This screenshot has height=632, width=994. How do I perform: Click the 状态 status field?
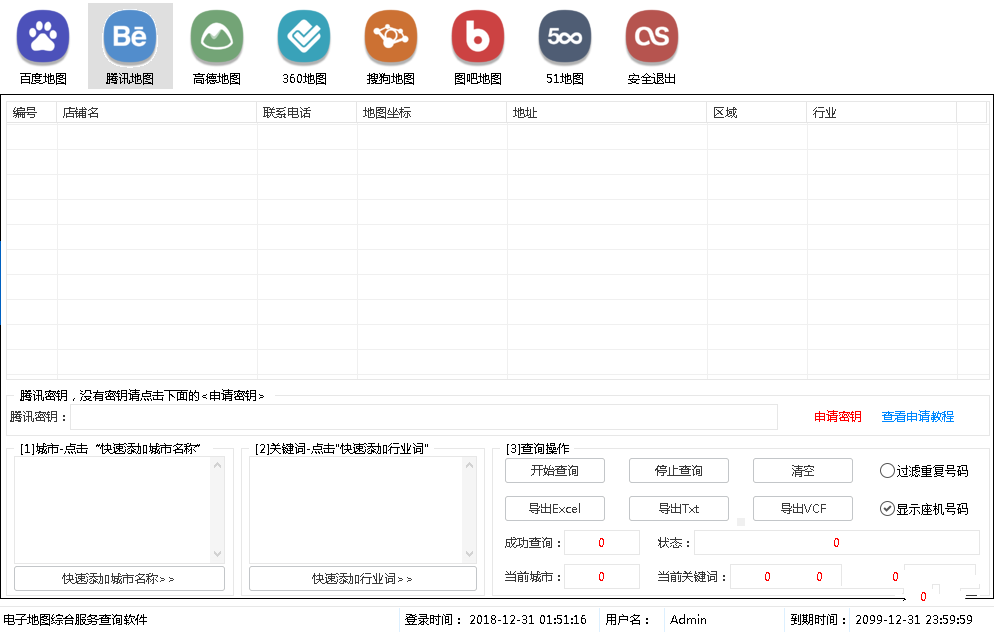[x=837, y=543]
